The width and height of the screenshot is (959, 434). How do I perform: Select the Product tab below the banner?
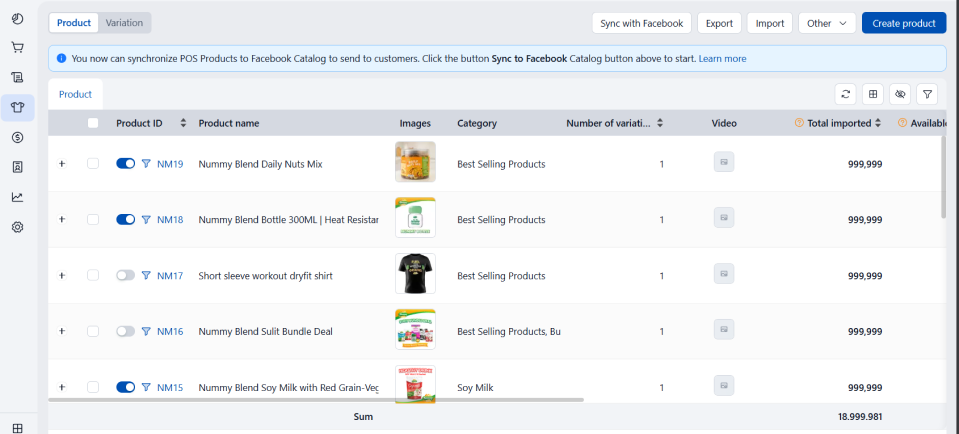(x=75, y=94)
